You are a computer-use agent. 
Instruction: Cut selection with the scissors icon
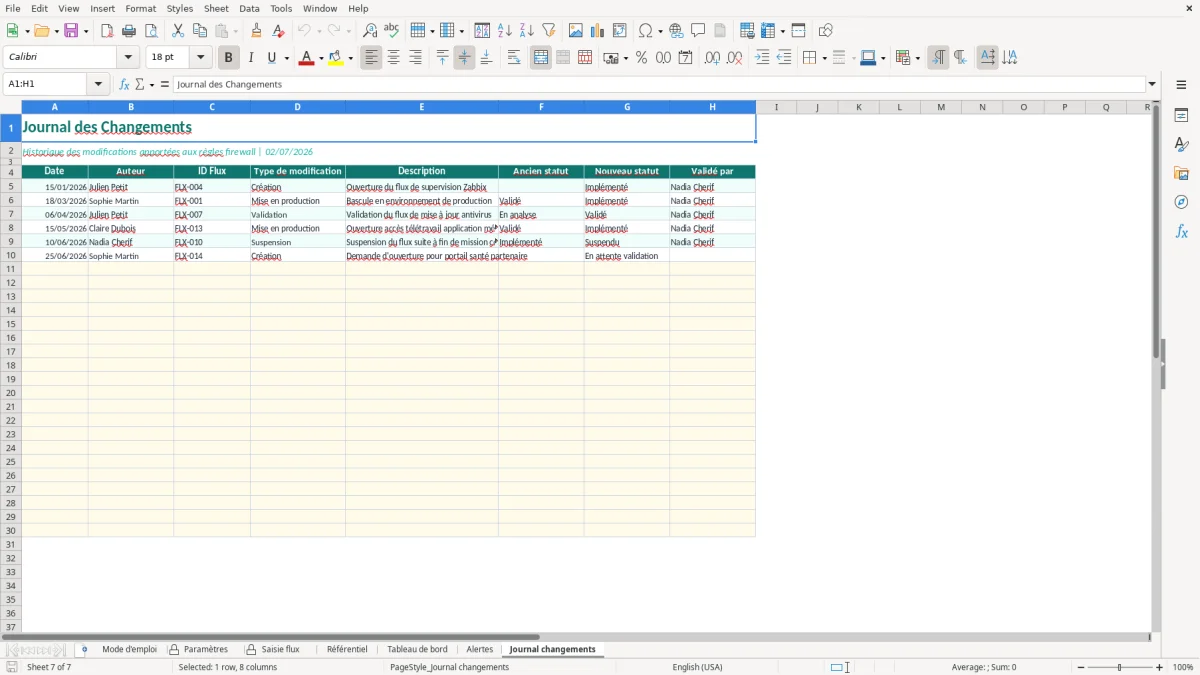[178, 31]
